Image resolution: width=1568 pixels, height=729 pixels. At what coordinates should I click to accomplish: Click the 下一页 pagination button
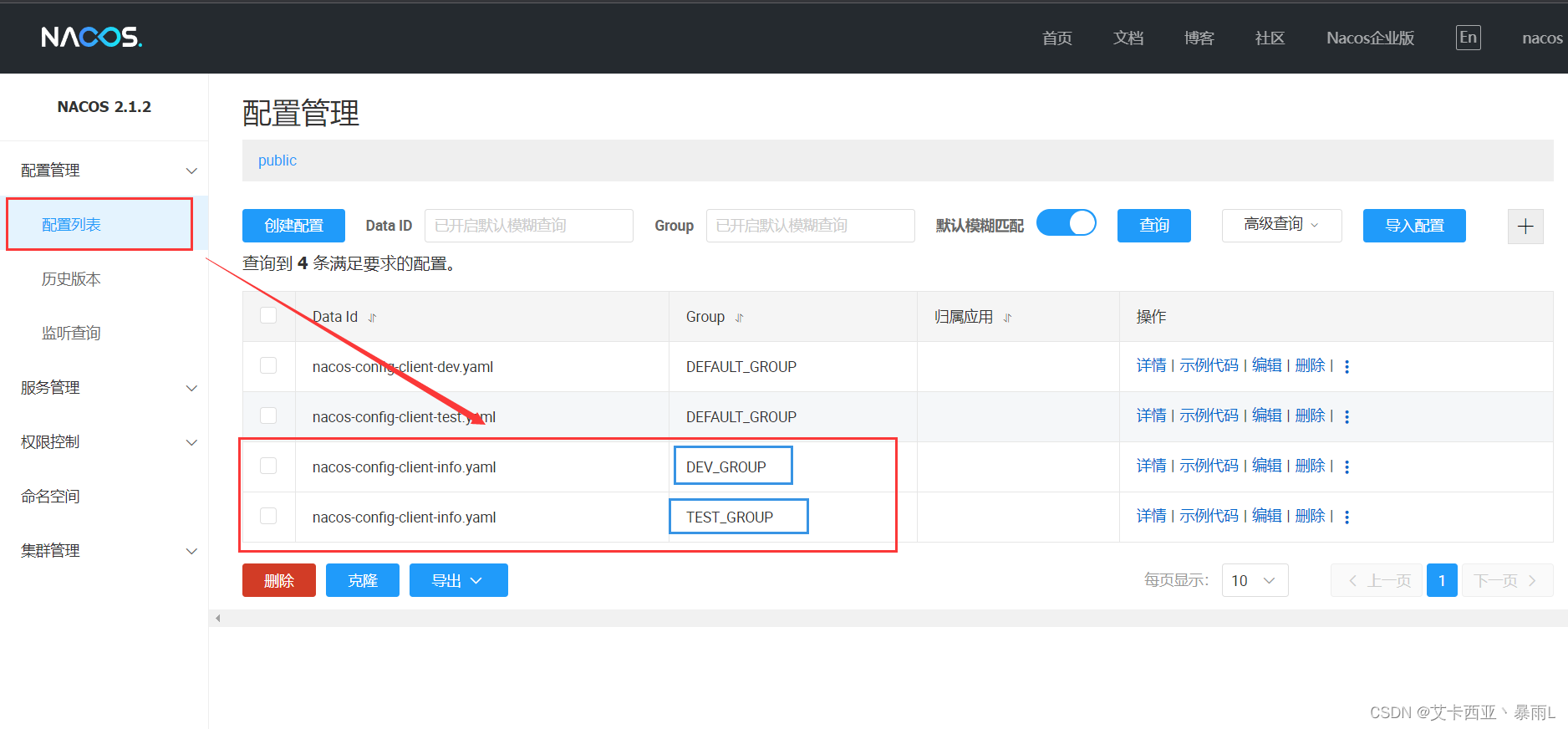pos(1507,580)
